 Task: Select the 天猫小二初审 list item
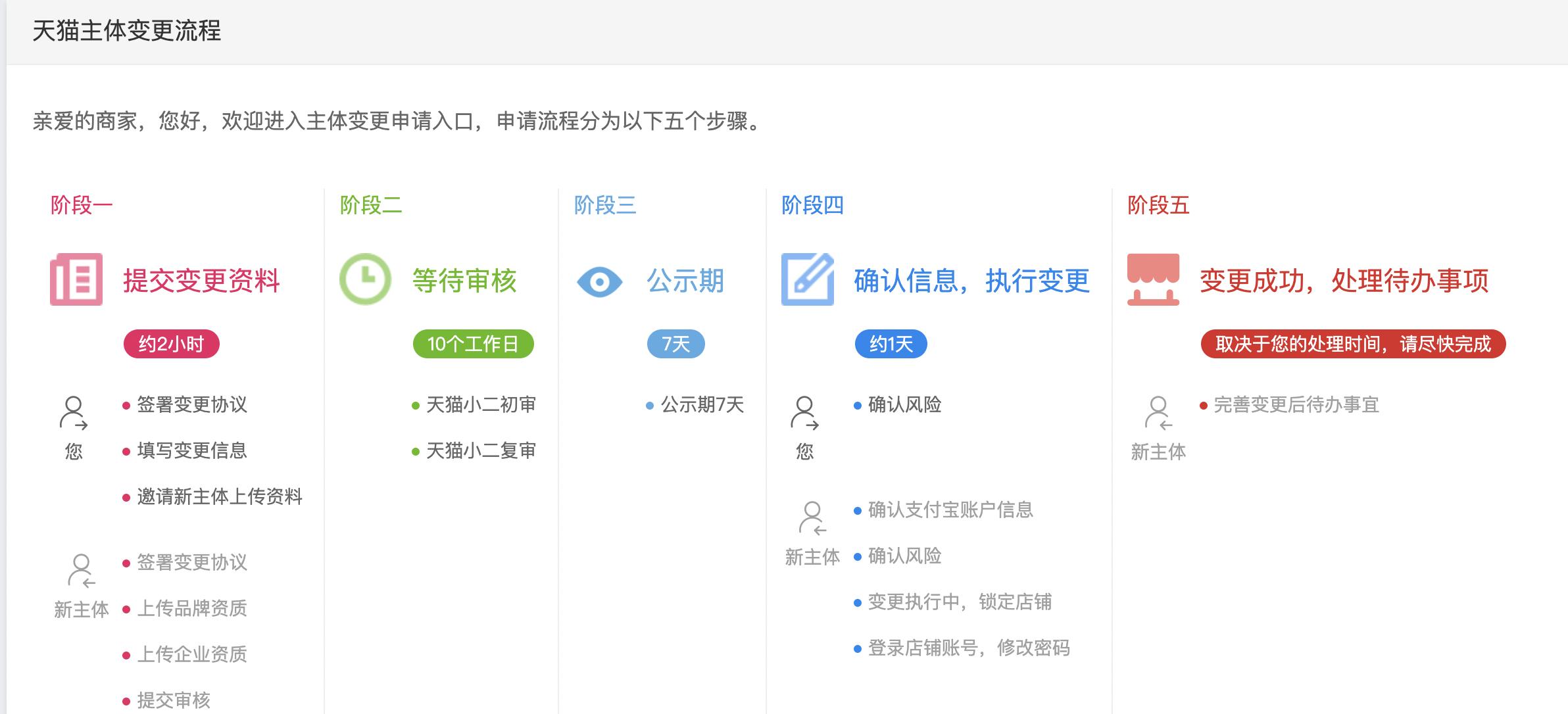click(481, 406)
